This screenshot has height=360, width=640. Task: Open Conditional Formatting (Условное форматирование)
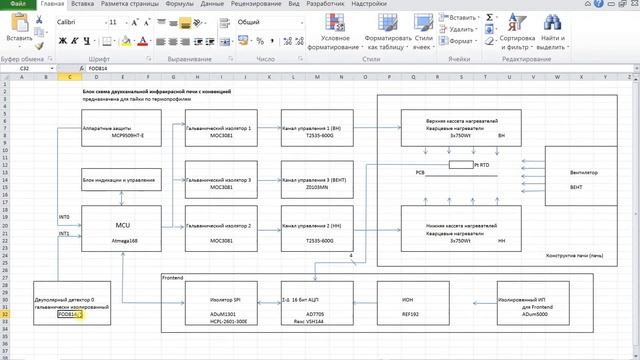(x=335, y=31)
